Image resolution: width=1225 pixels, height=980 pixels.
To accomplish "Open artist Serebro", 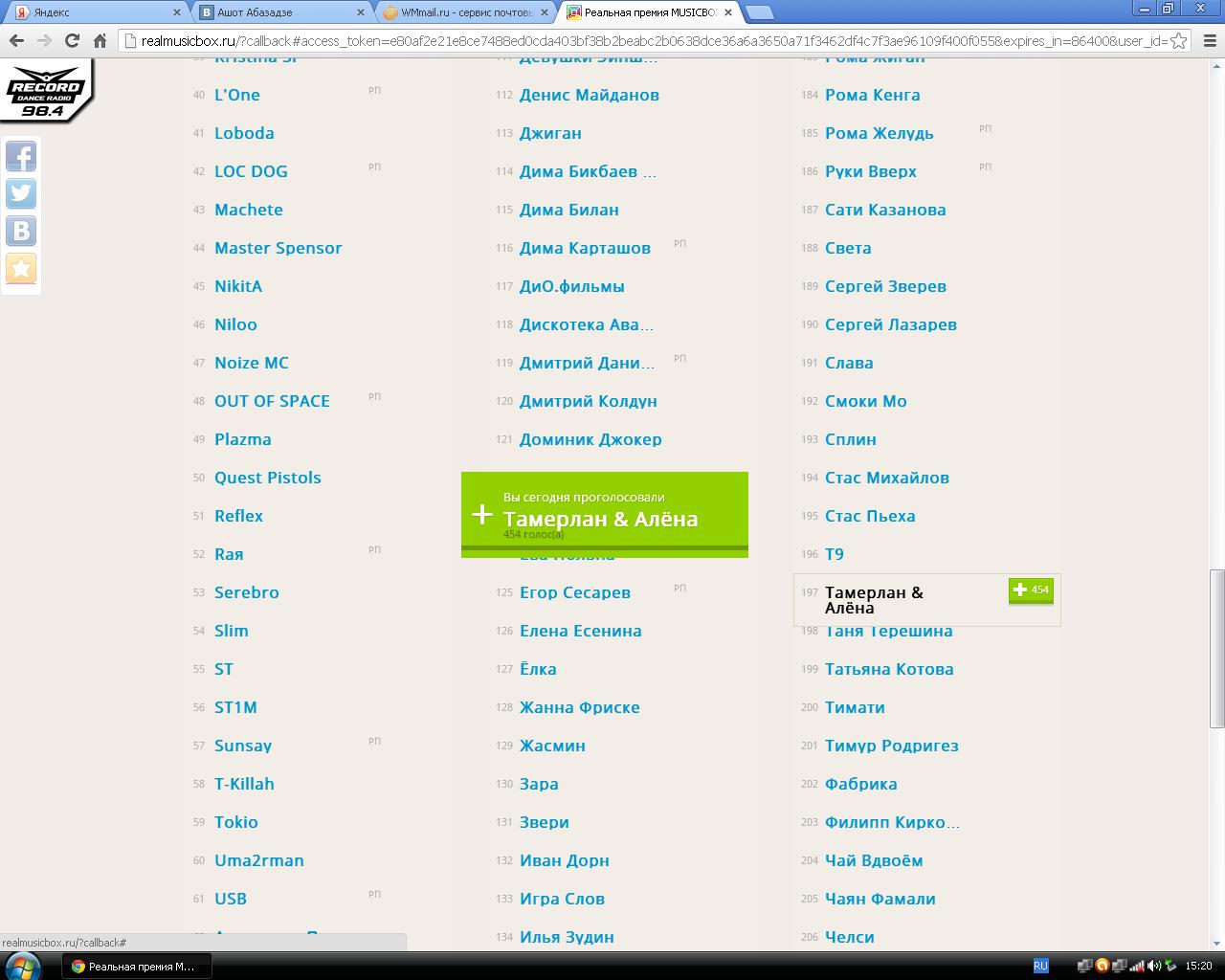I will tap(247, 592).
